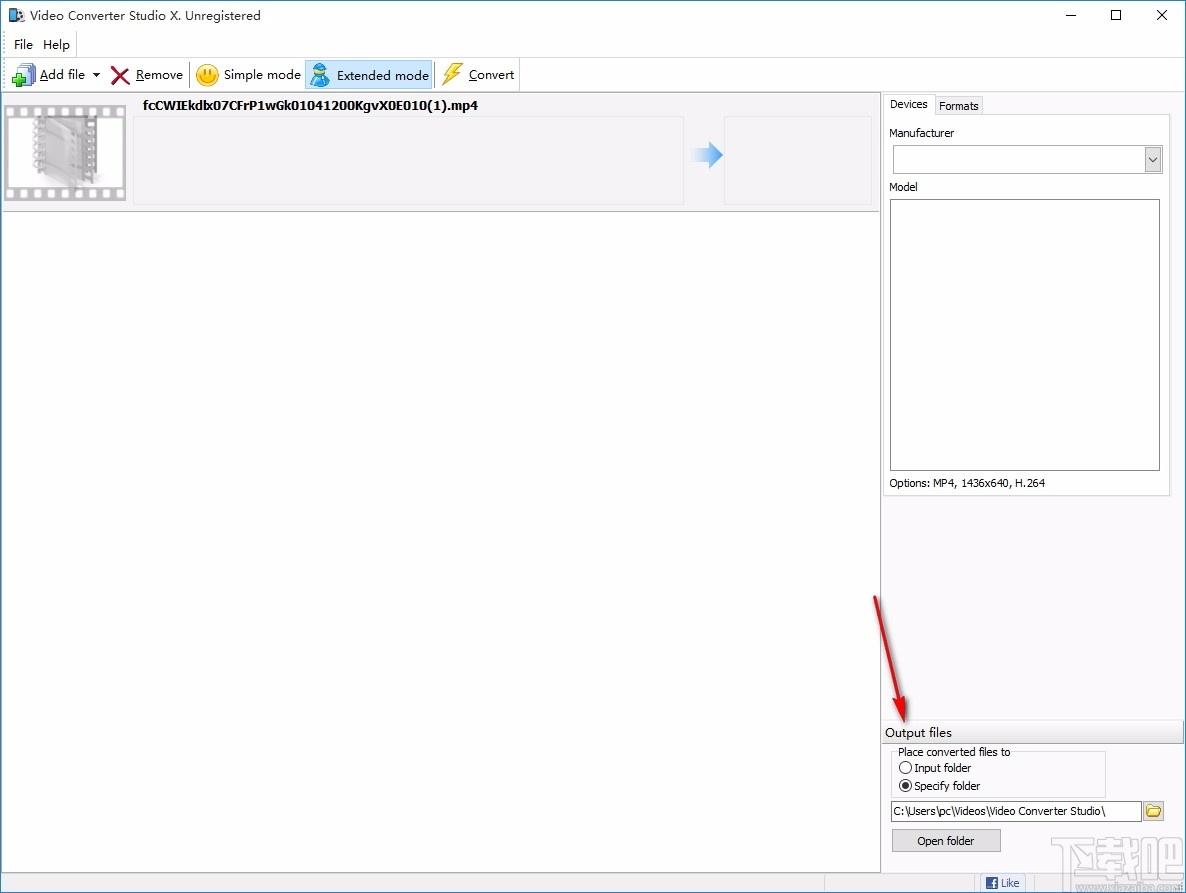Browse for output folder with folder icon
Viewport: 1186px width, 893px height.
tap(1153, 811)
